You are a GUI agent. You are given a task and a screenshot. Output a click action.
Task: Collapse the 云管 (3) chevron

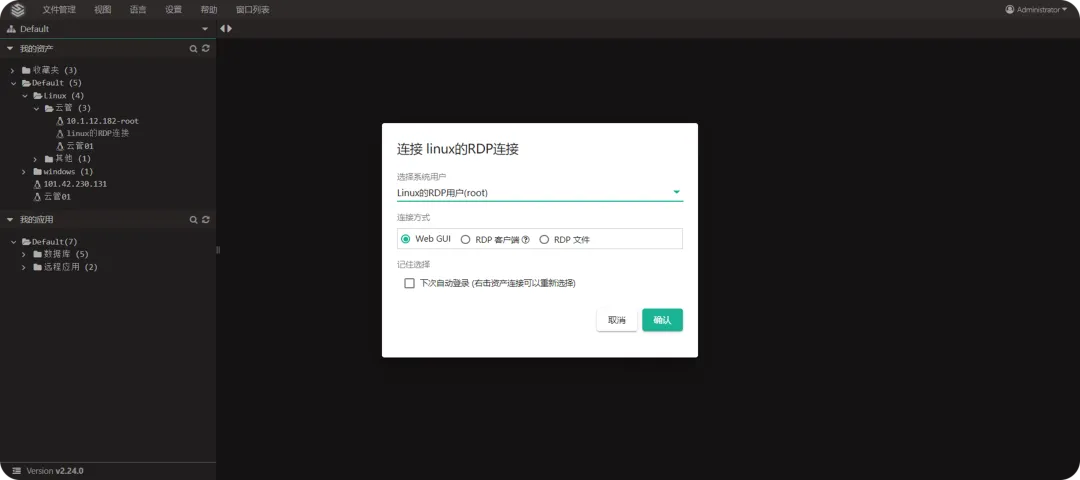pyautogui.click(x=36, y=108)
